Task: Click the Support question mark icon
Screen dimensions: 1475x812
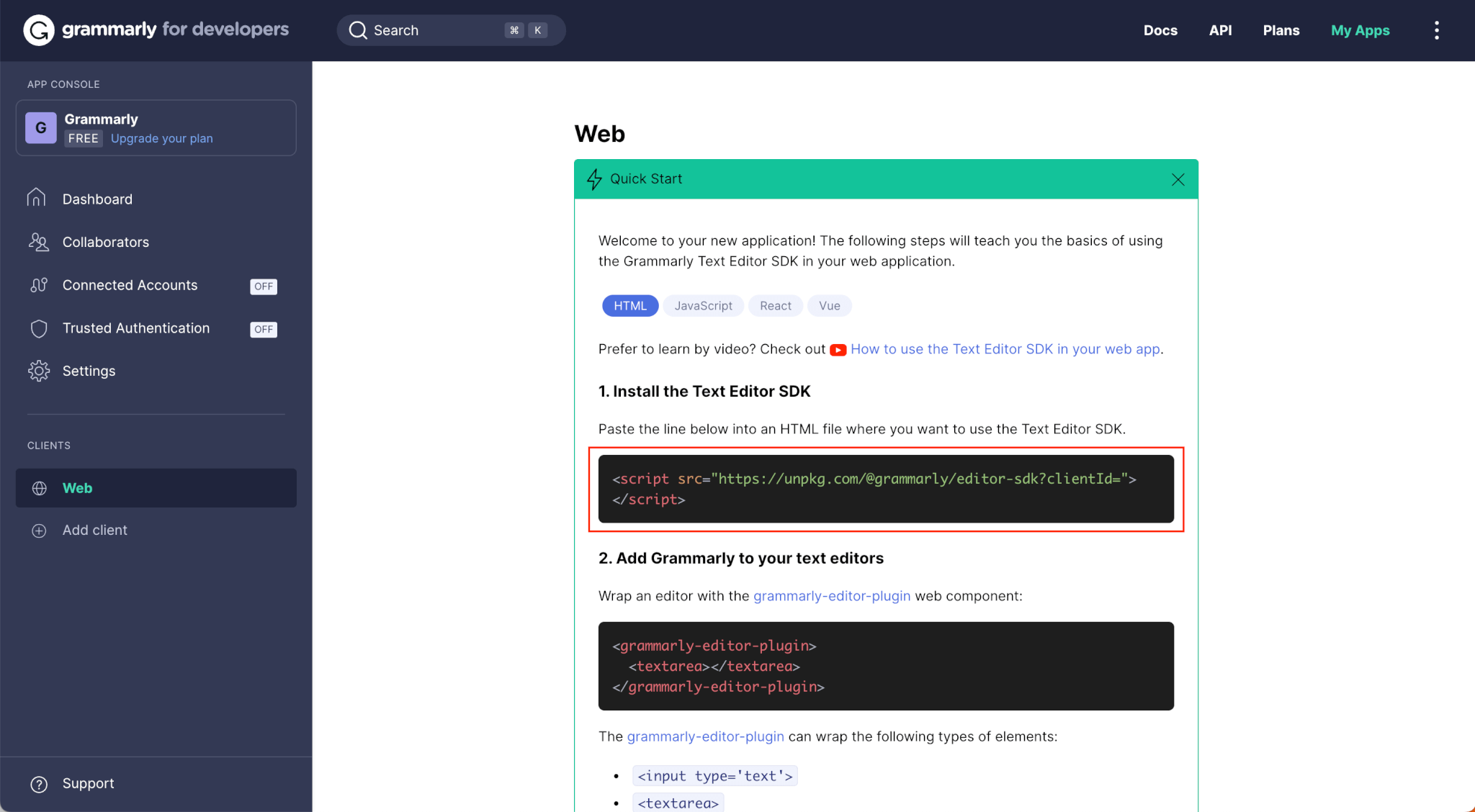Action: click(40, 784)
